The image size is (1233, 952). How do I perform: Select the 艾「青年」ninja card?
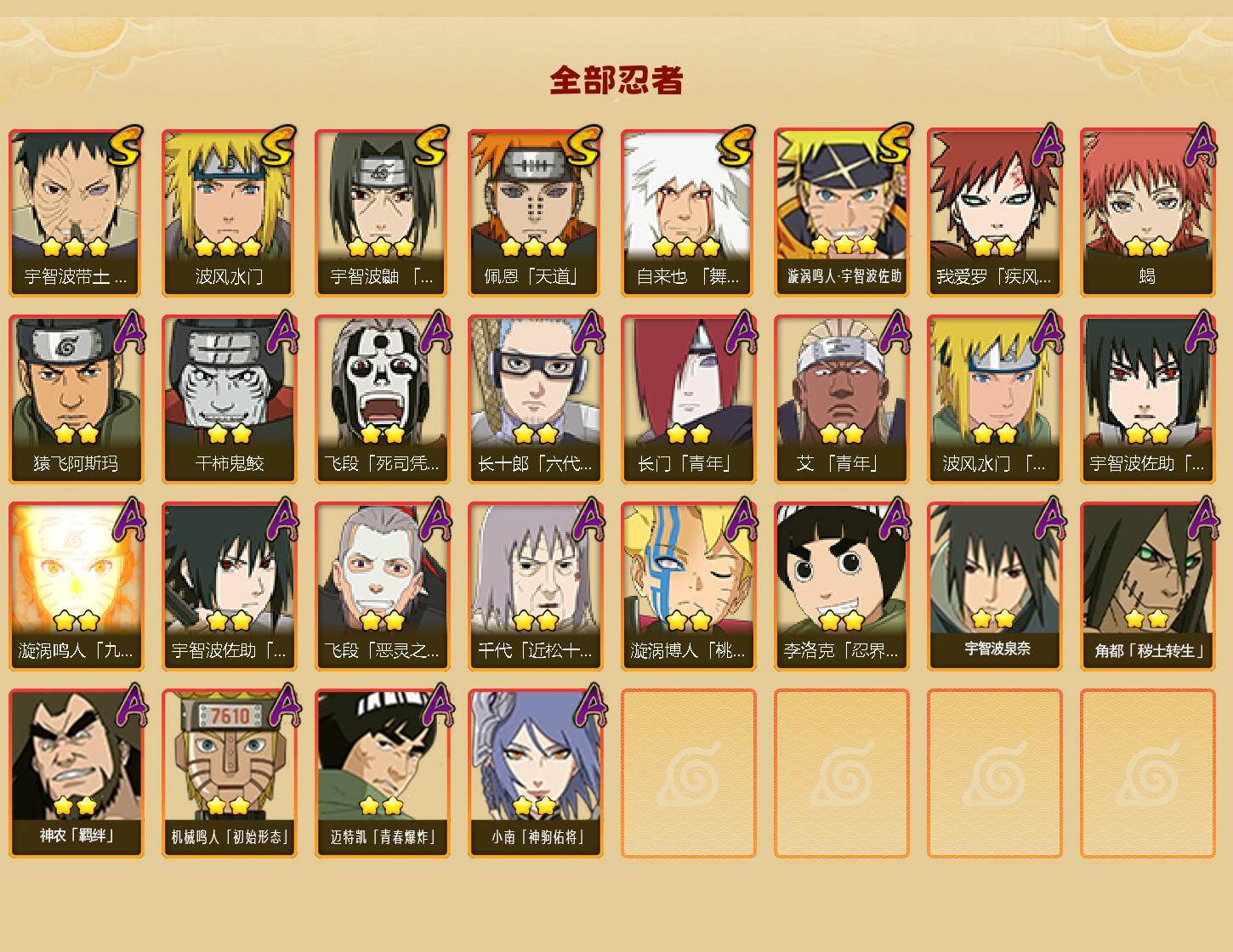point(842,399)
